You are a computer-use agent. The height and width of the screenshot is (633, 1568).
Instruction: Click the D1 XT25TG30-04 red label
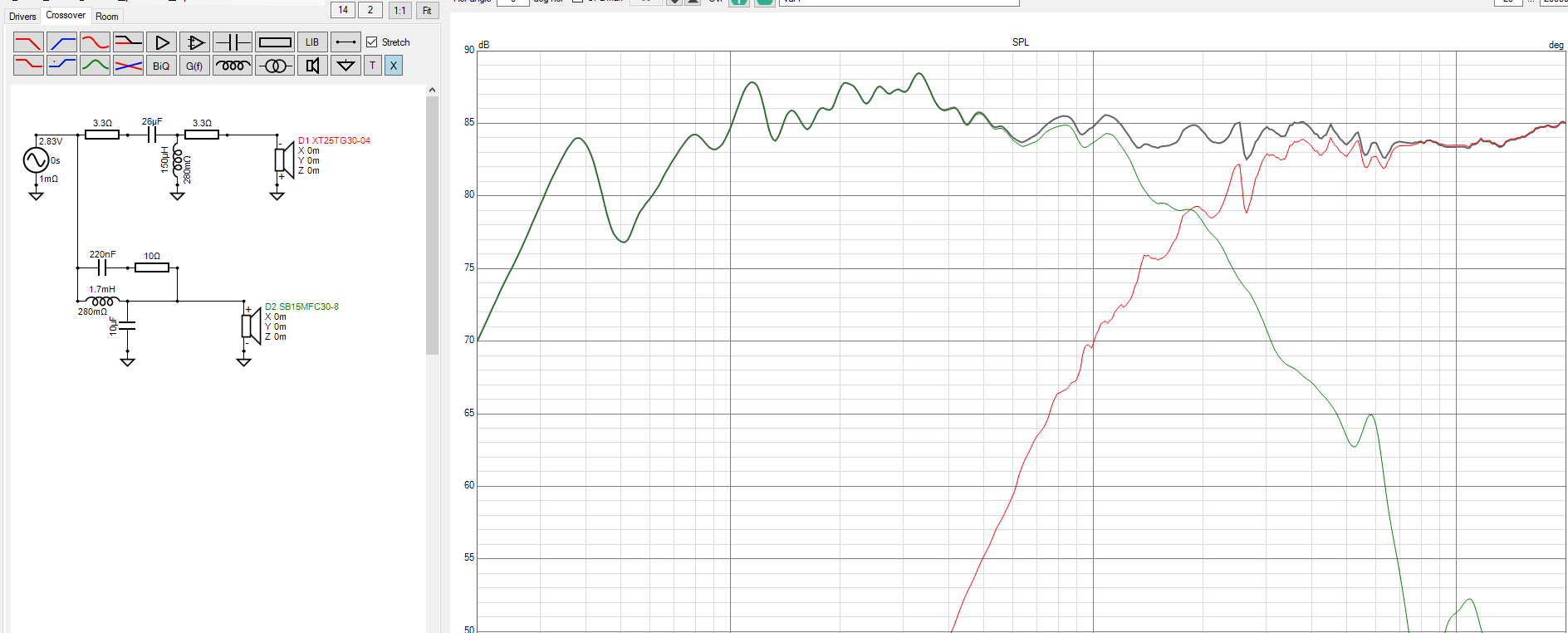(x=334, y=140)
